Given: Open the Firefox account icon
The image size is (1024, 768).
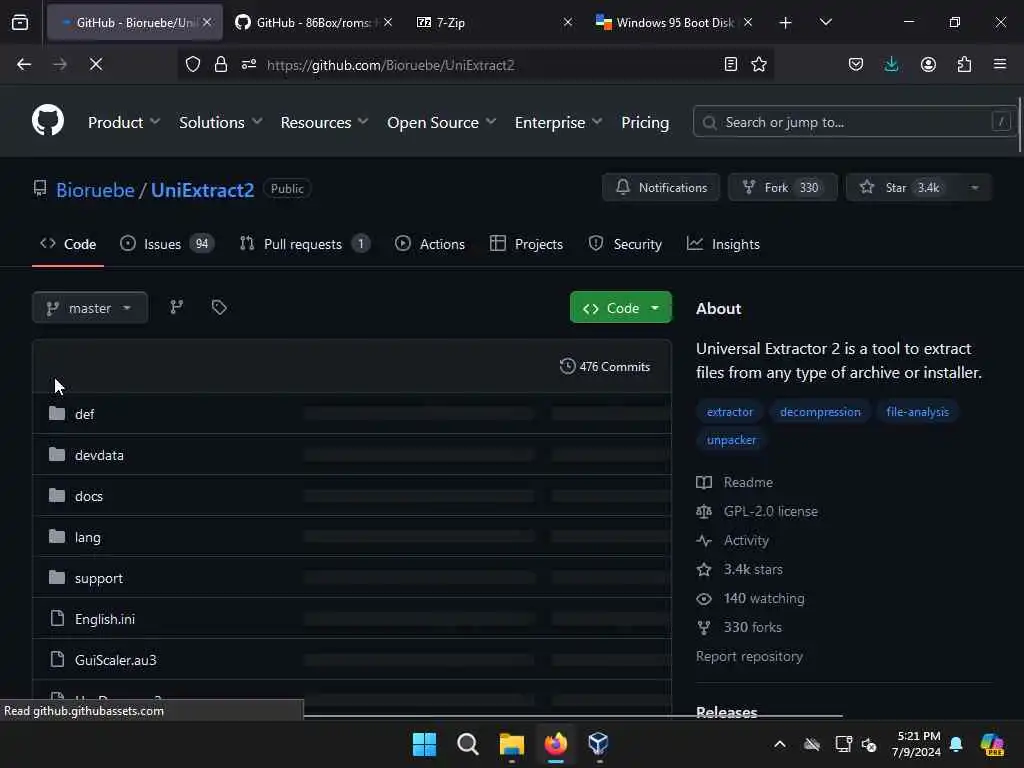Looking at the screenshot, I should click(x=928, y=64).
